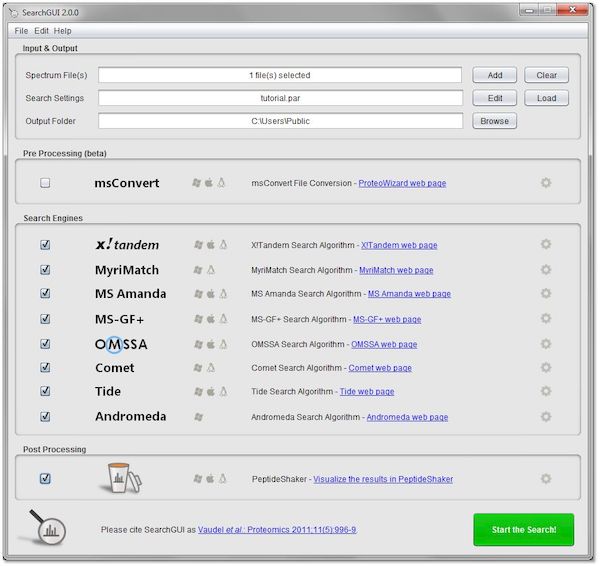Uncheck the OMSSA search engine

point(45,344)
